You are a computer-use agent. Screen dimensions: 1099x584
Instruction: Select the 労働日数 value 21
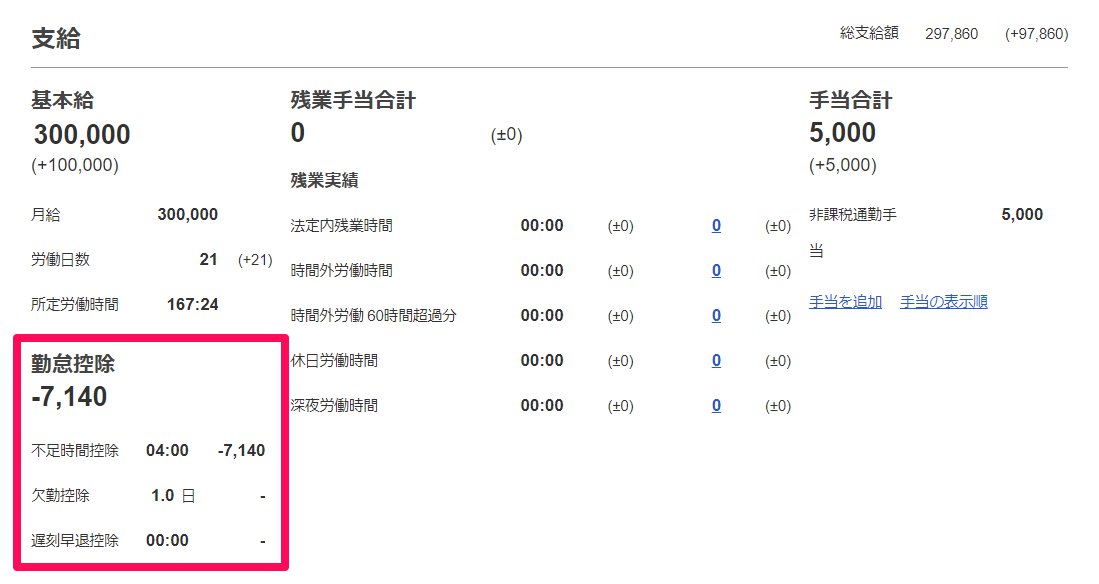(x=208, y=259)
